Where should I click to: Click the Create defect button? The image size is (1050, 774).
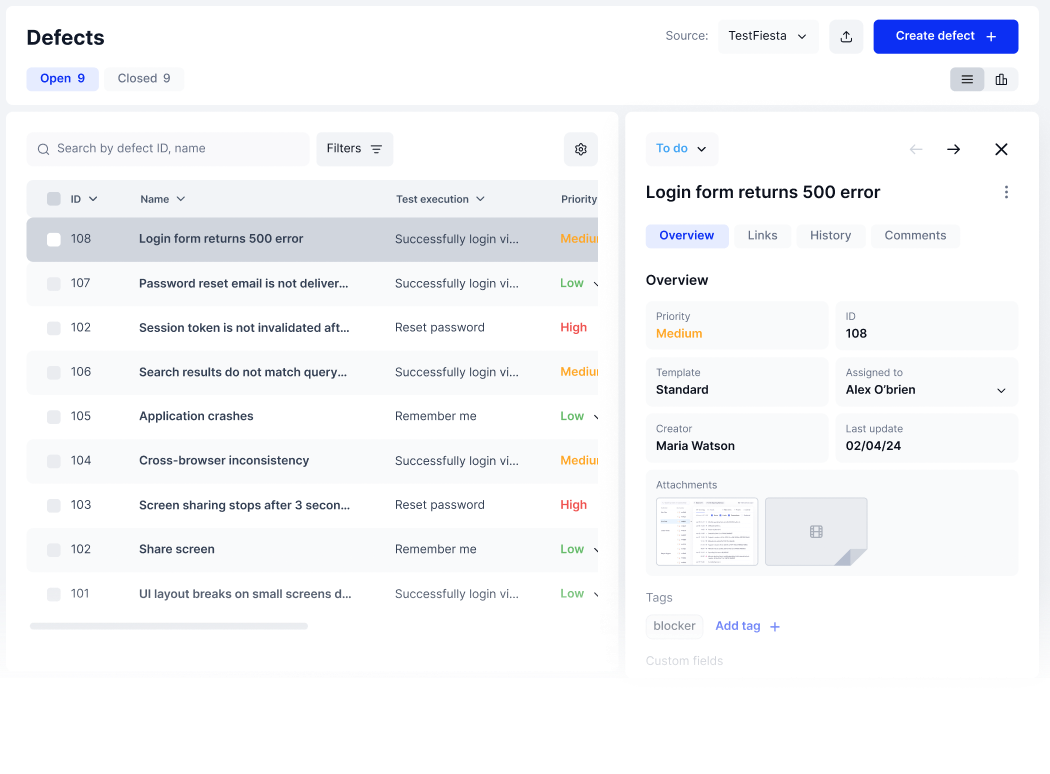click(x=946, y=37)
